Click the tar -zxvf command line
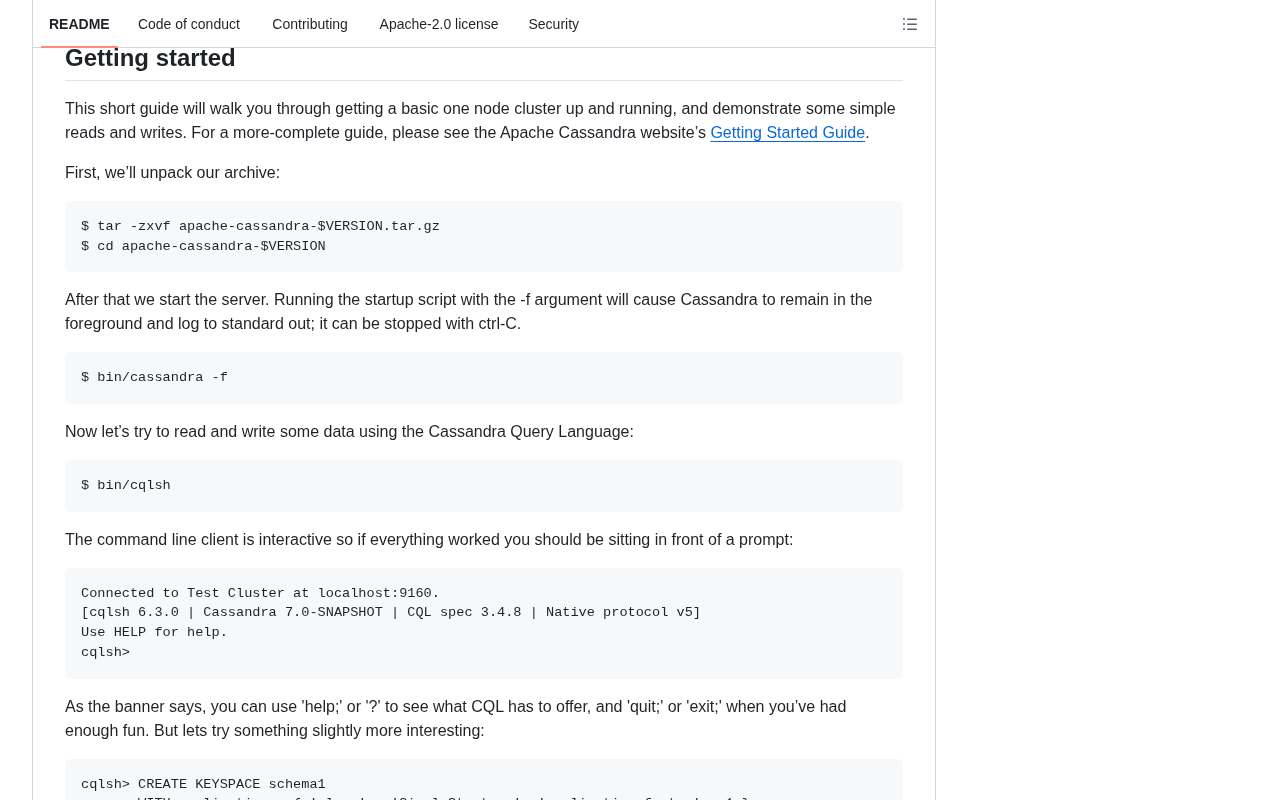 260,227
